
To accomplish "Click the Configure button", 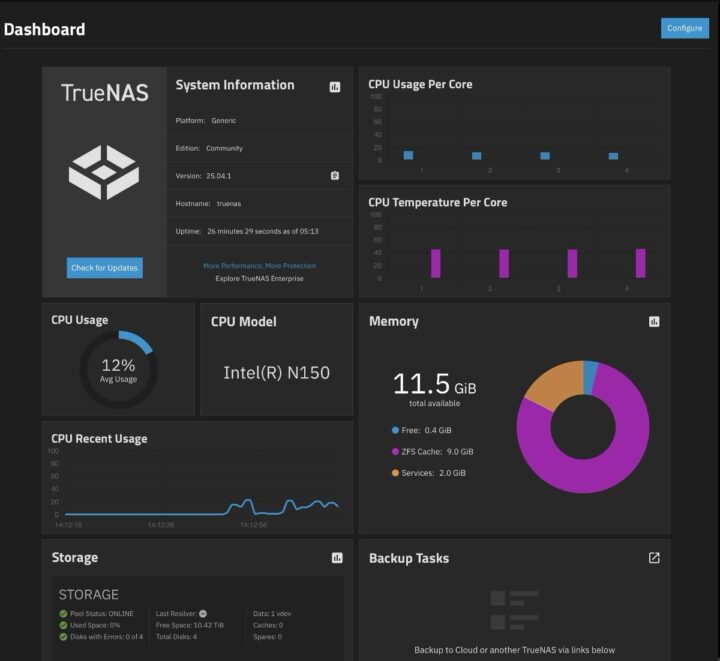I will (684, 28).
